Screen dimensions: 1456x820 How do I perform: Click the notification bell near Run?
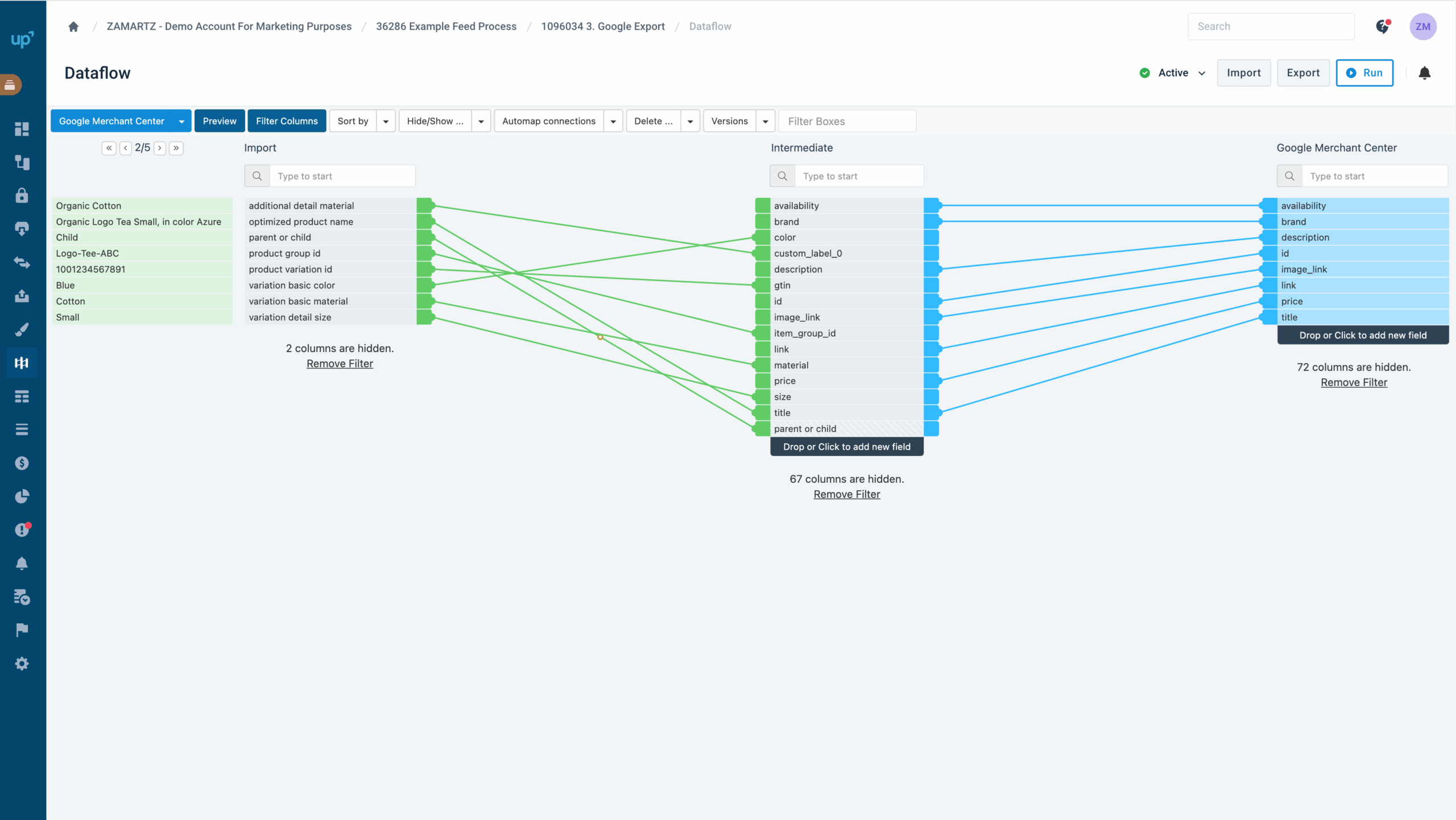1424,73
